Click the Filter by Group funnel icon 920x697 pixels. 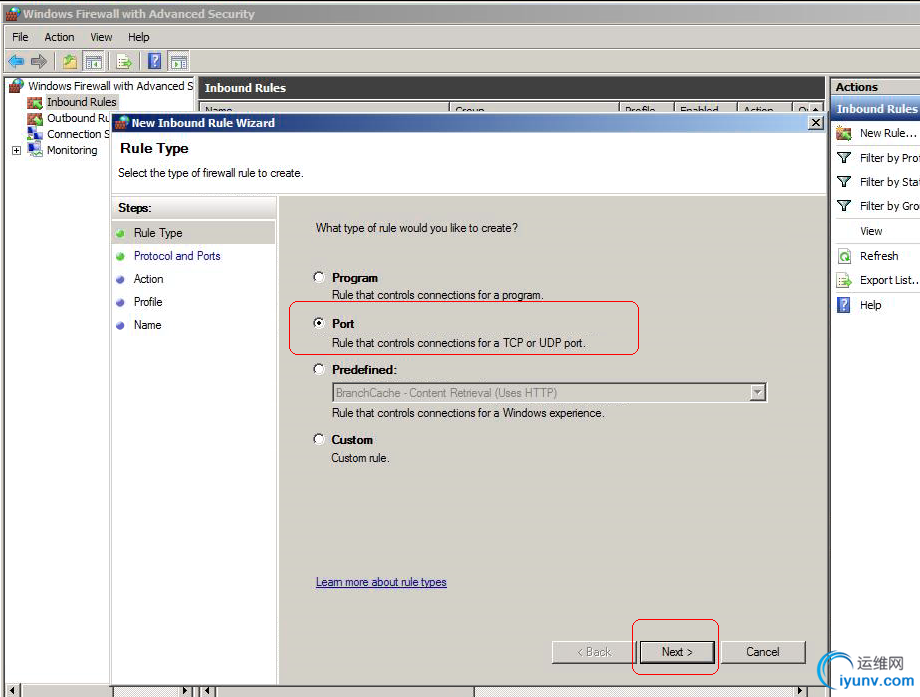(844, 206)
